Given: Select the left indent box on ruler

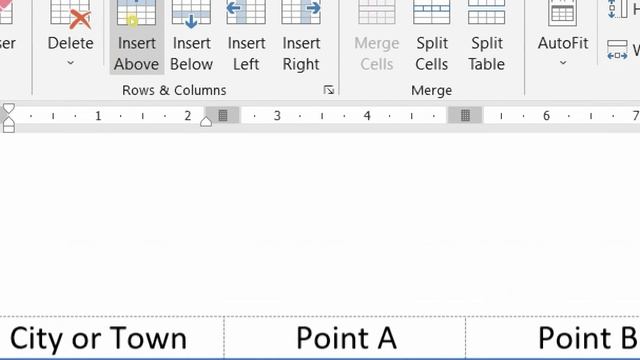Looking at the screenshot, I should tap(9, 129).
